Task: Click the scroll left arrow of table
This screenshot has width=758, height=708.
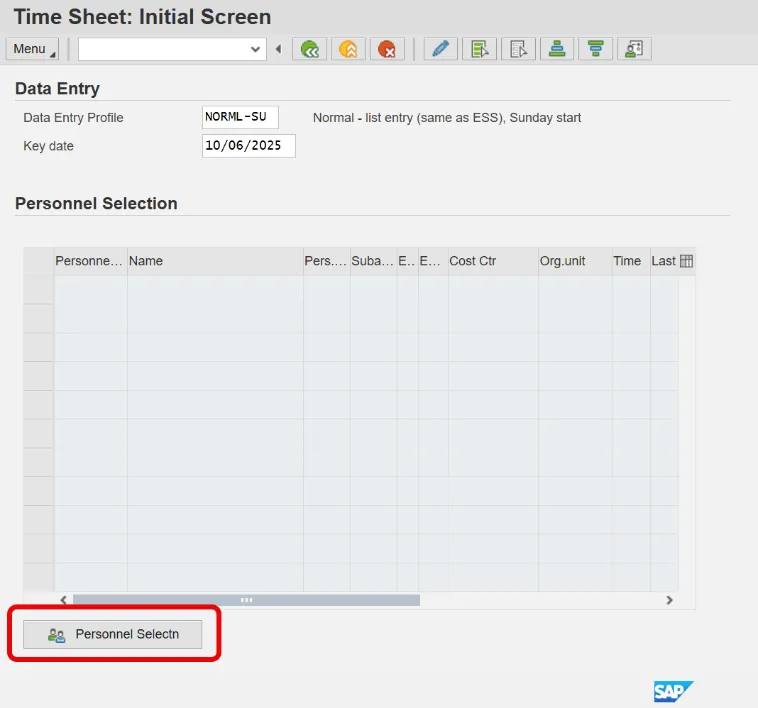Action: [x=63, y=600]
